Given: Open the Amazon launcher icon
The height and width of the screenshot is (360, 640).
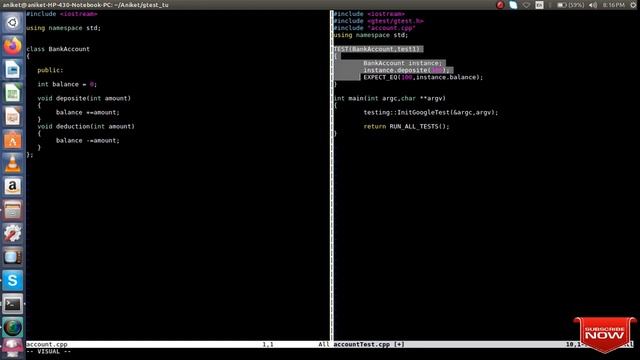Looking at the screenshot, I should coord(12,187).
